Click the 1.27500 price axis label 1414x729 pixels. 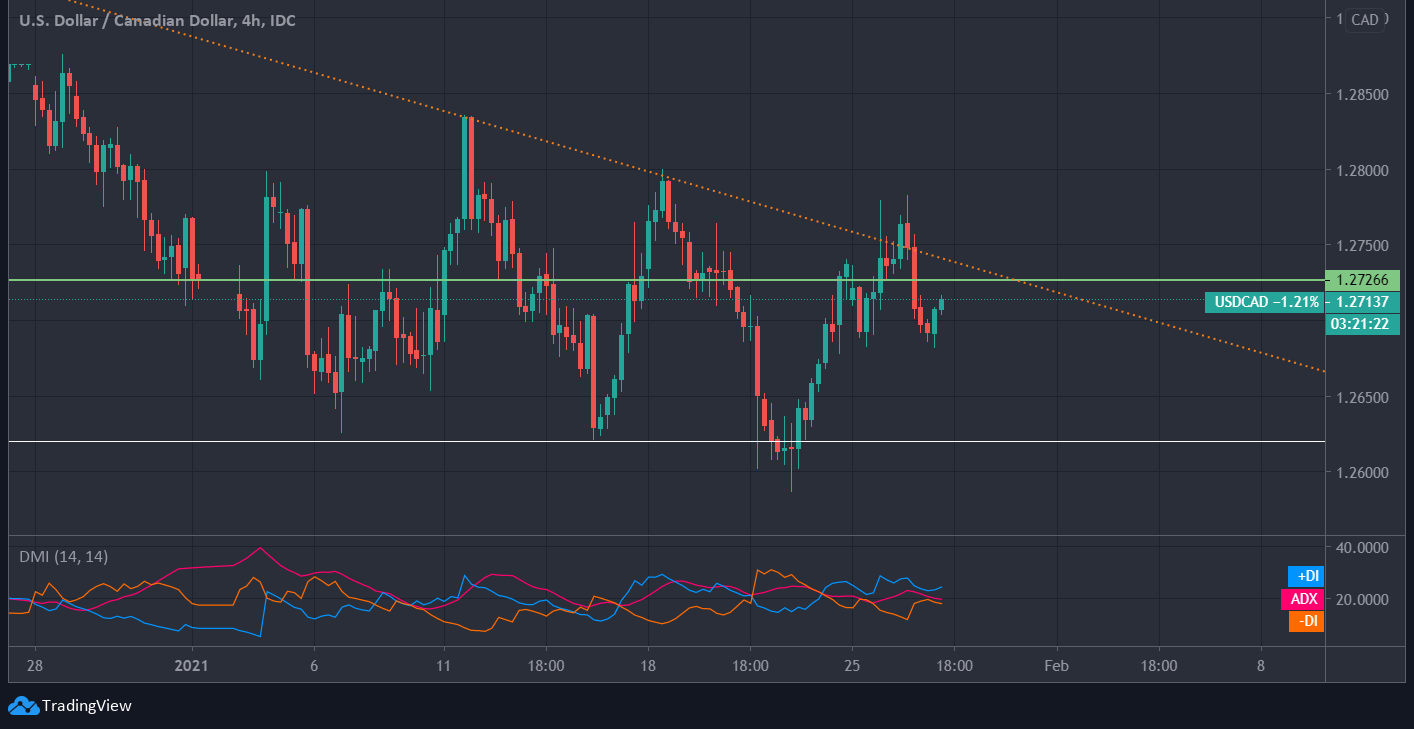coord(1361,246)
